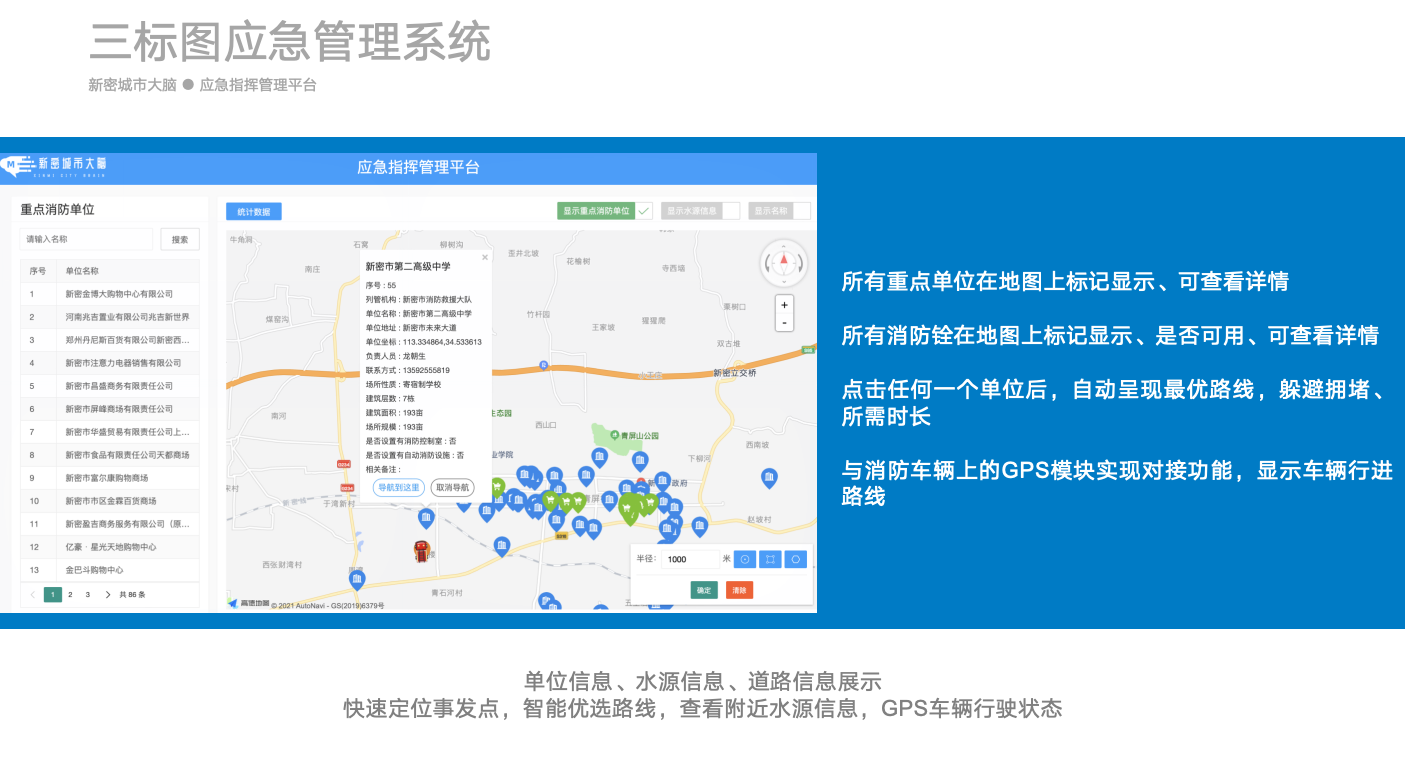This screenshot has height=778, width=1405.
Task: Click the 重点消防单位 panel heading
Action: coord(57,210)
